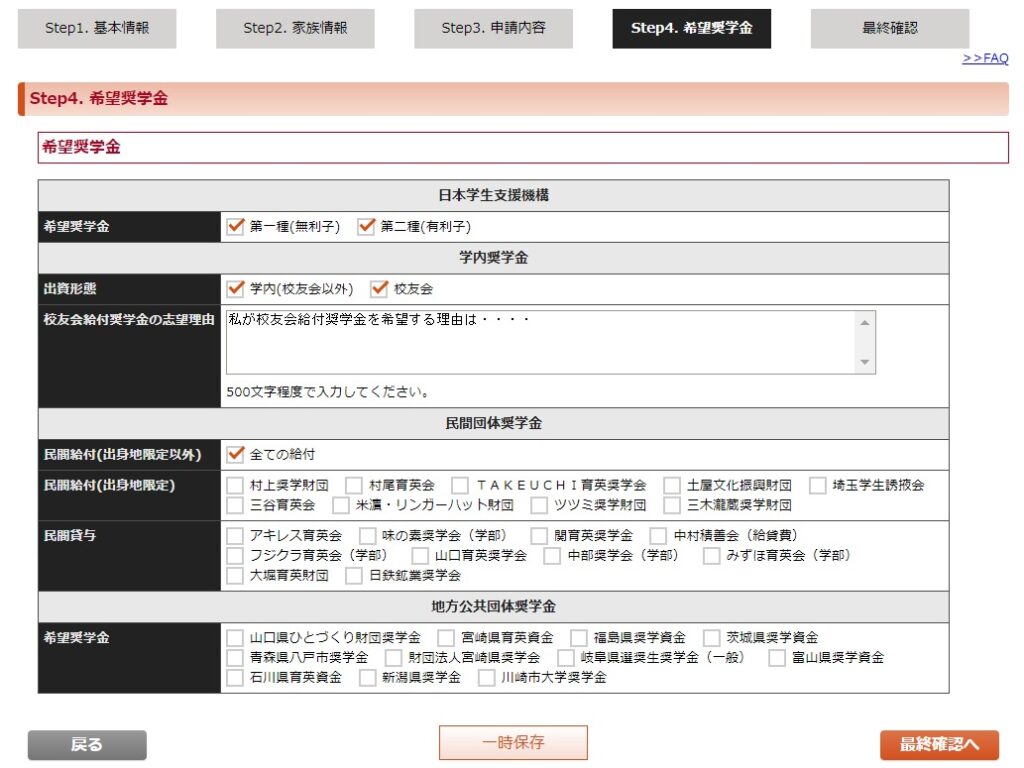Open the >>FAQ link
Screen dimensions: 1024x768
[985, 59]
